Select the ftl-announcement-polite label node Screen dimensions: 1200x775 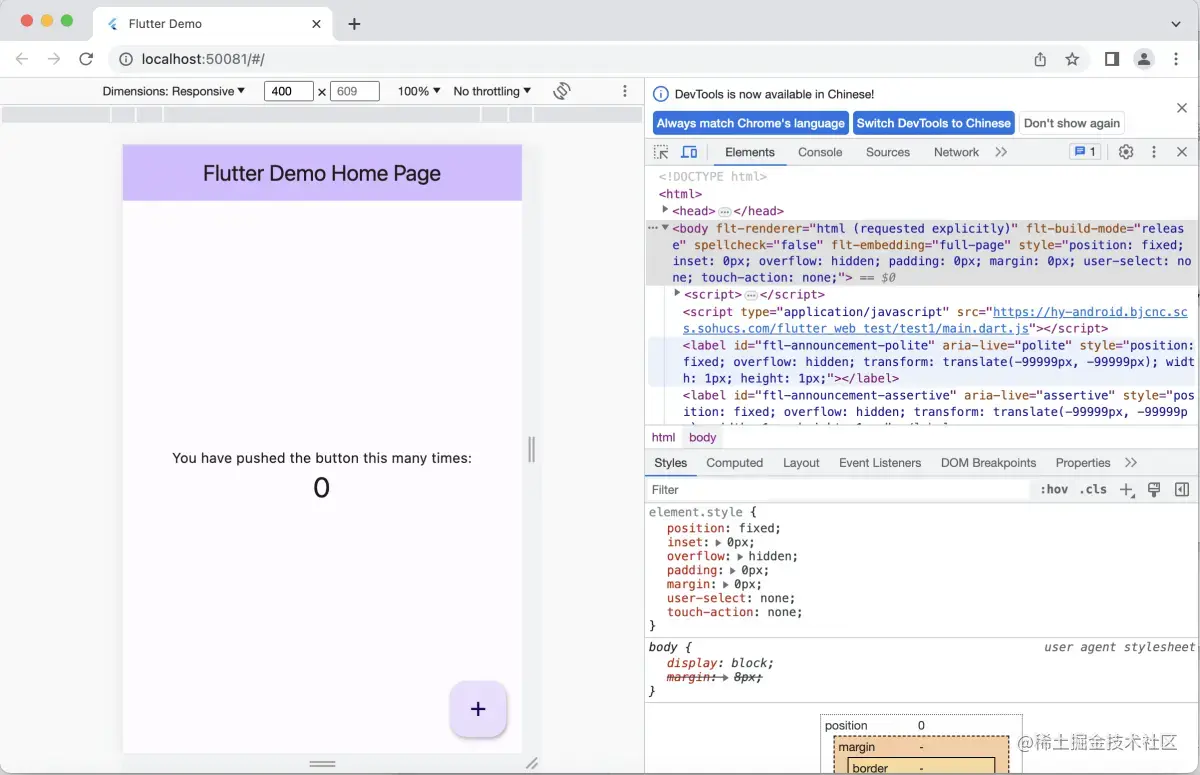point(922,362)
